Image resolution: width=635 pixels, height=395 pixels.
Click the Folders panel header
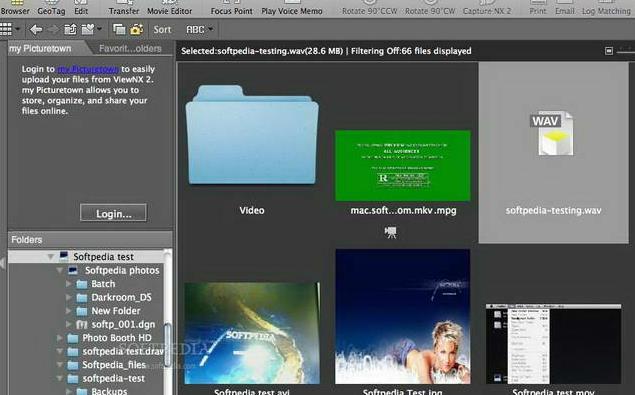pyautogui.click(x=90, y=239)
